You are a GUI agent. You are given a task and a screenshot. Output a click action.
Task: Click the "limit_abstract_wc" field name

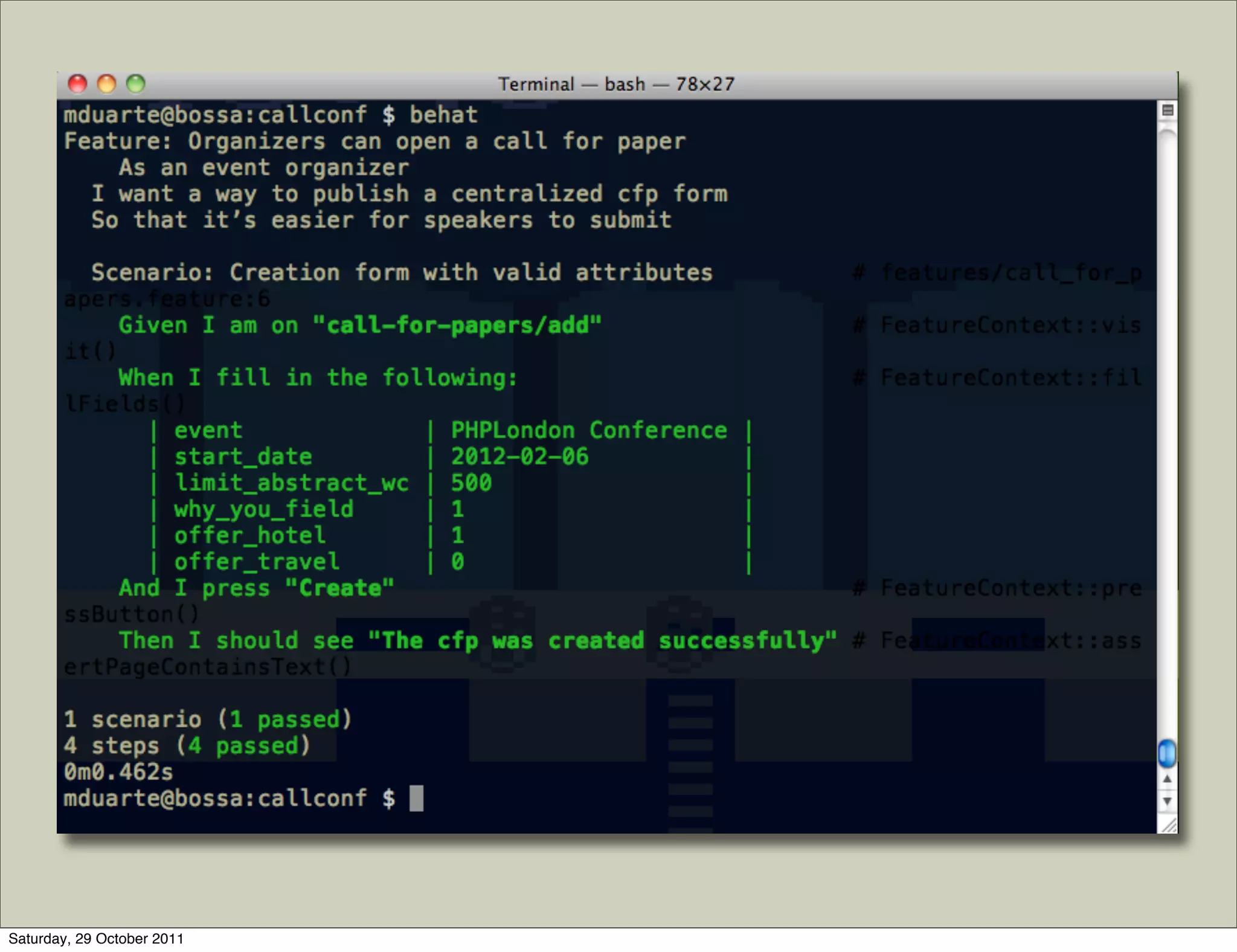pos(291,483)
